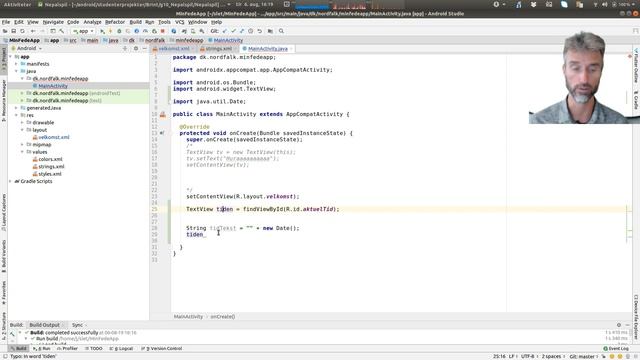The height and width of the screenshot is (360, 640).
Task: Select the Sync tab in Build panel
Action: coord(77,325)
